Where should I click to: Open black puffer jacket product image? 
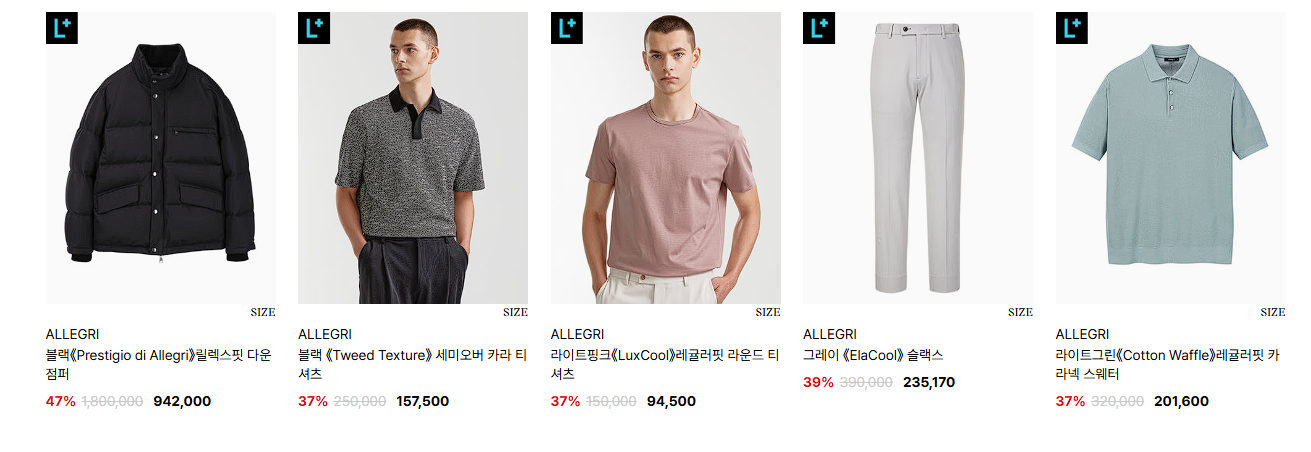[x=161, y=158]
